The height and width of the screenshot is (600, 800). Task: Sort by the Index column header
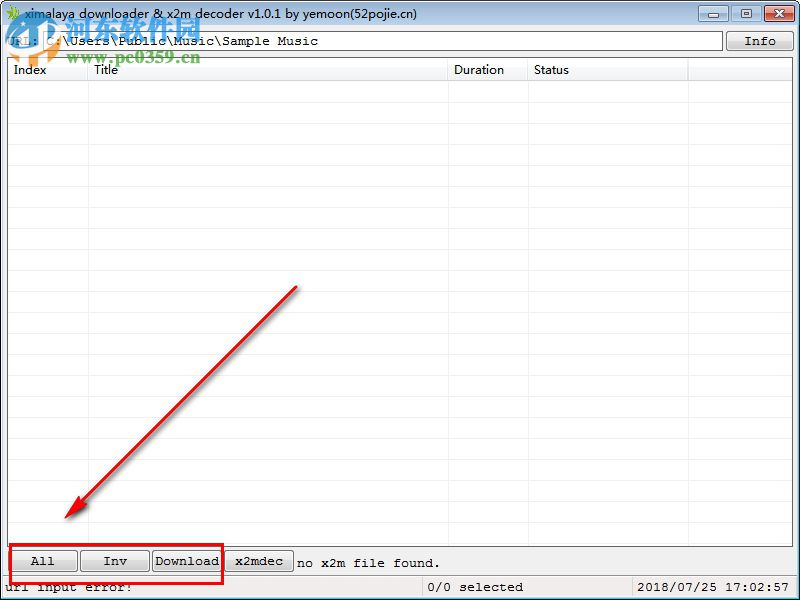(47, 70)
